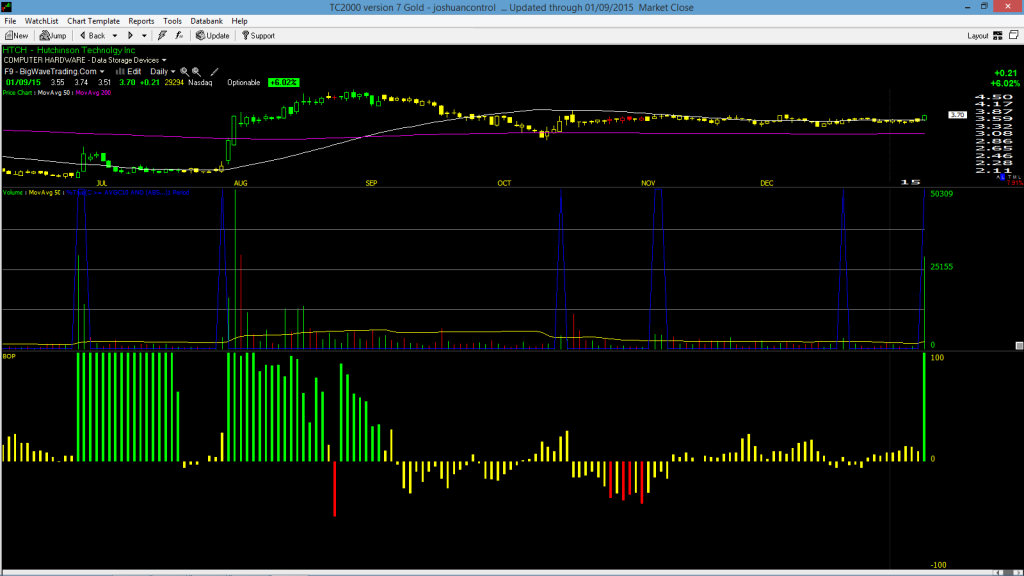Click the small square icon at the volume pane's right edge
Screen dimensions: 1024x576
click(x=1019, y=345)
